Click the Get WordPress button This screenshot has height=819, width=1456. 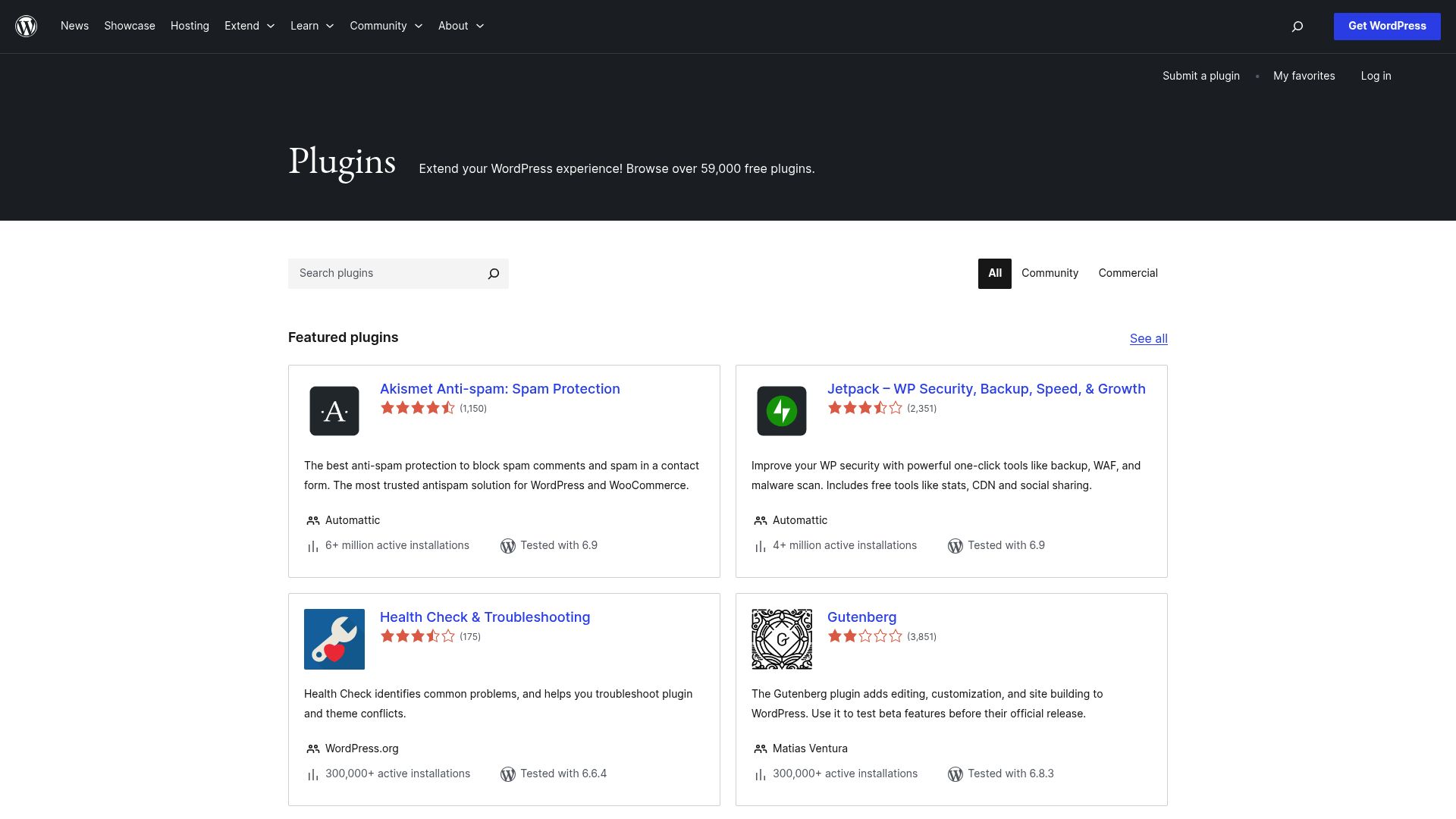(1387, 26)
